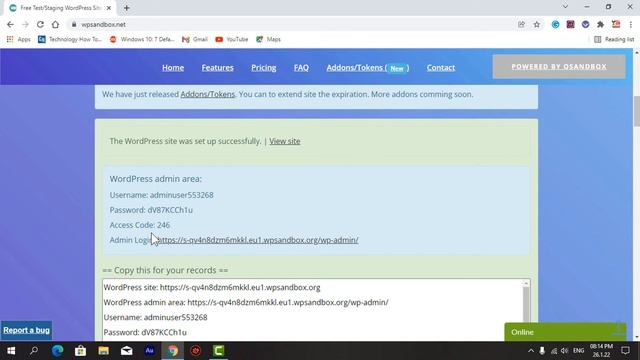Screen dimensions: 640x360
Task: Switch to Chrome taskbar icon
Action: pos(173,351)
